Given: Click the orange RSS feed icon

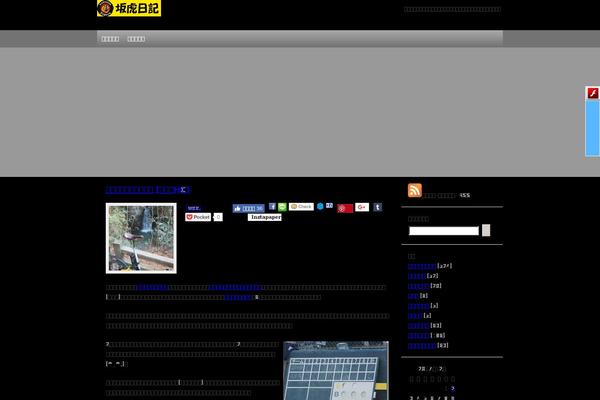Looking at the screenshot, I should click(415, 190).
